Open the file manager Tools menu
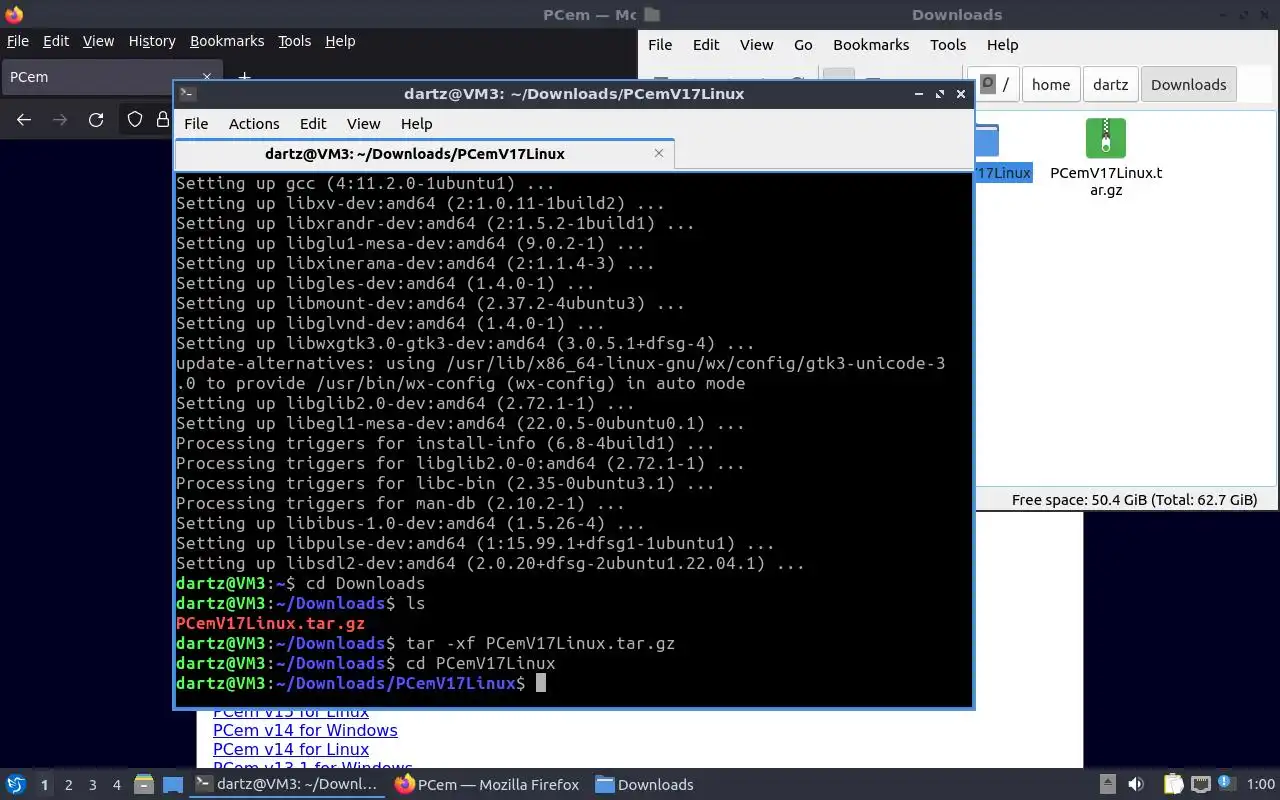The height and width of the screenshot is (800, 1280). 948,44
